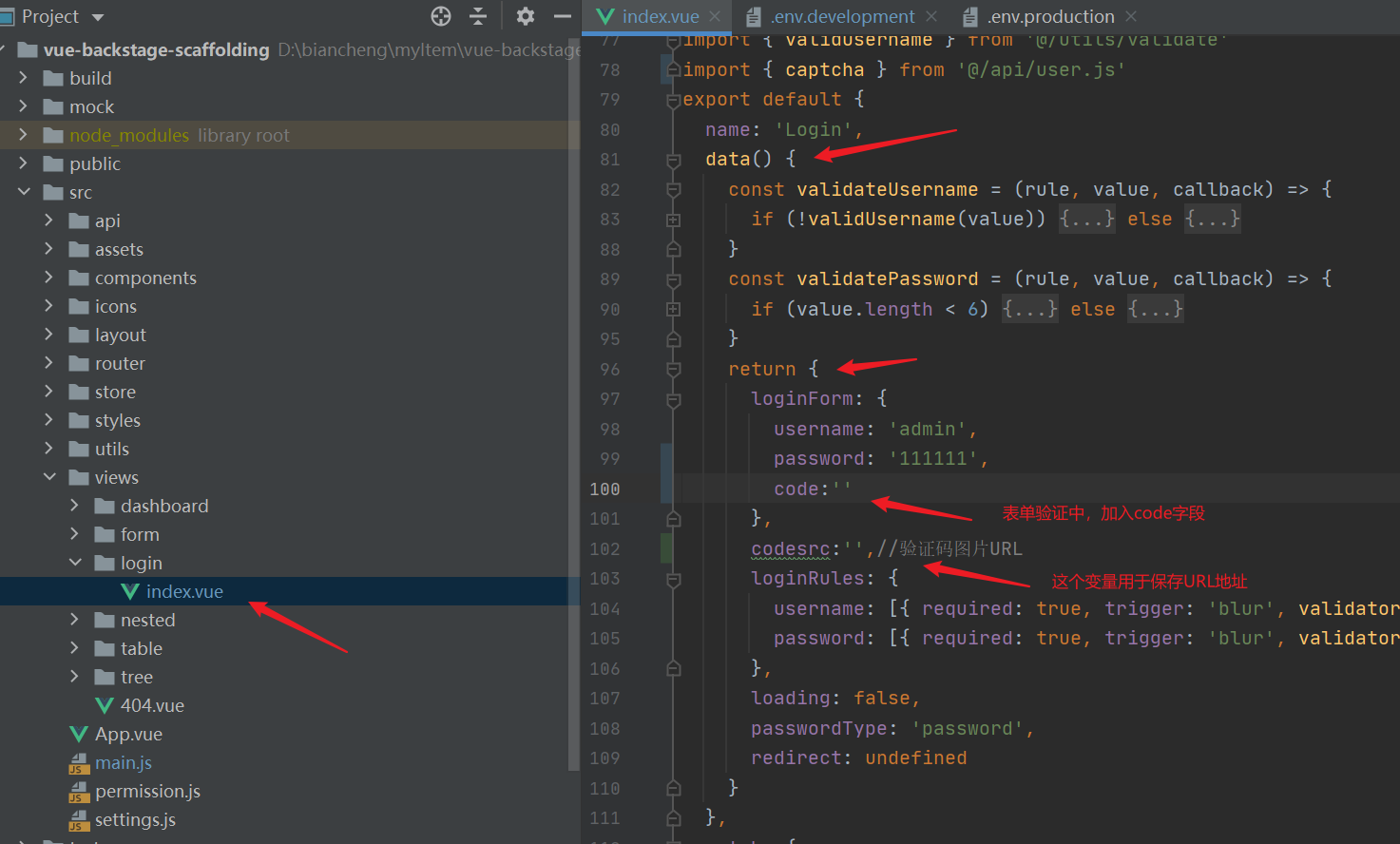
Task: Collapse the src folder
Action: [24, 192]
